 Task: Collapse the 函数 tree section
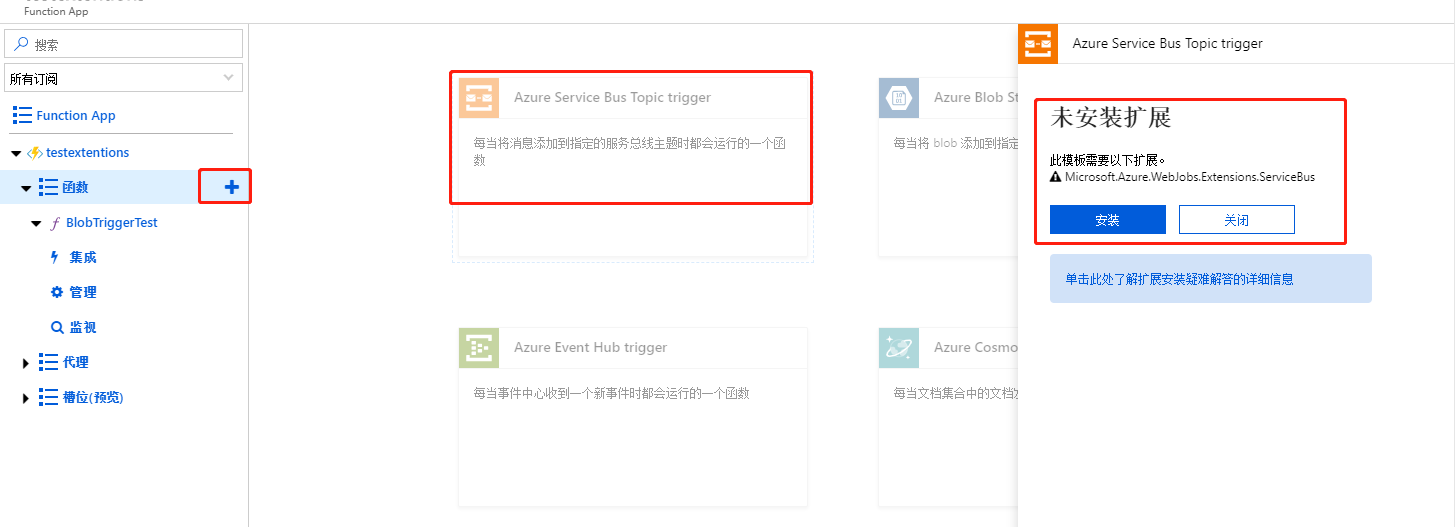(x=26, y=188)
